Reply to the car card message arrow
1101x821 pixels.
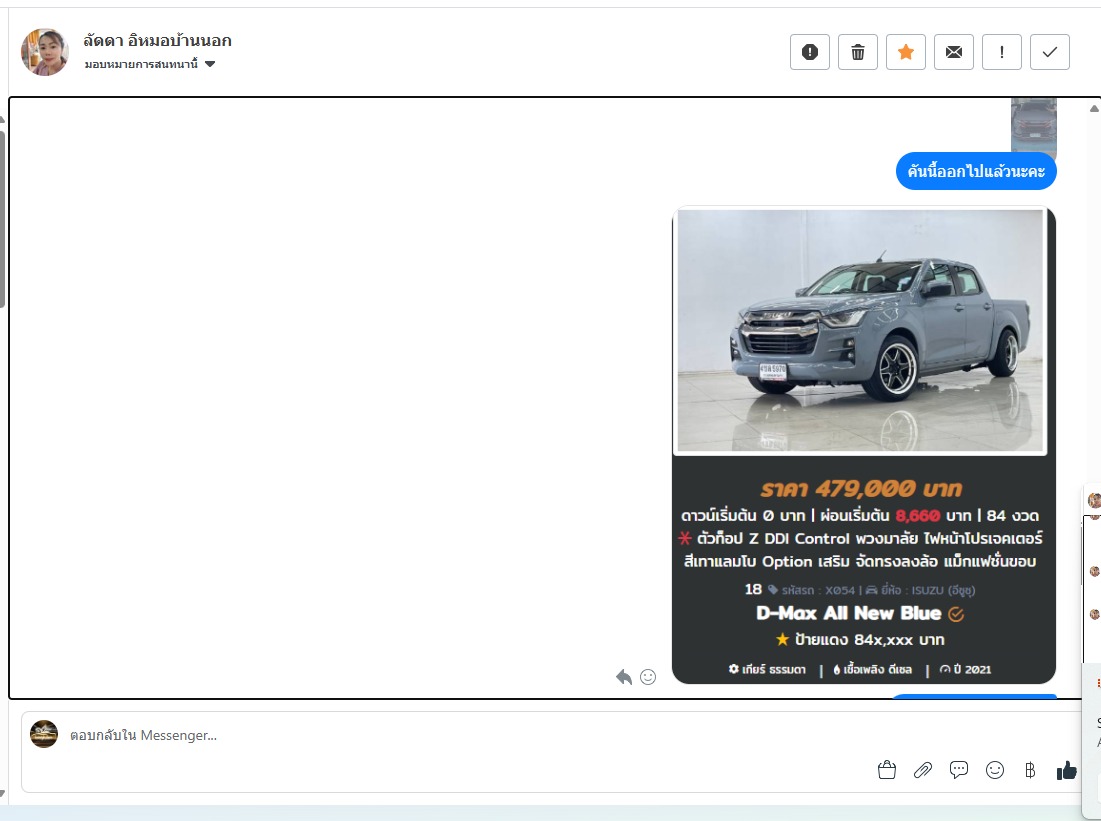tap(624, 677)
